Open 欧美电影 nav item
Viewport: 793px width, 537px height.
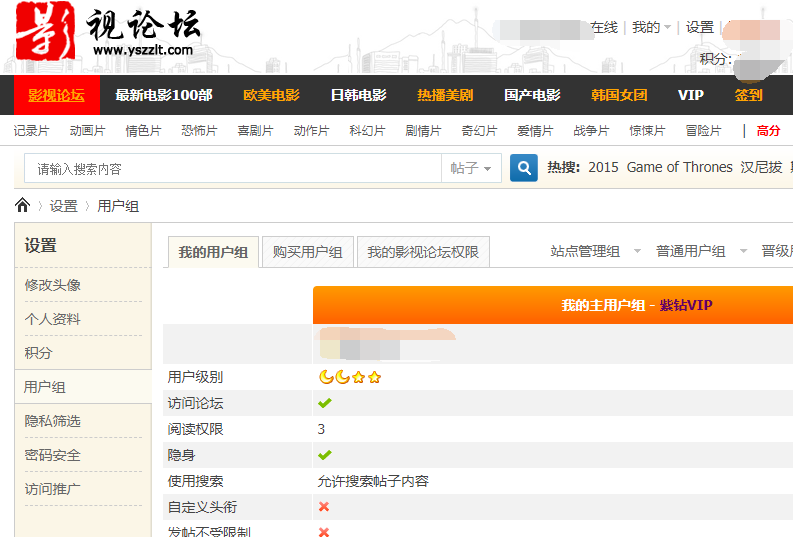point(272,95)
